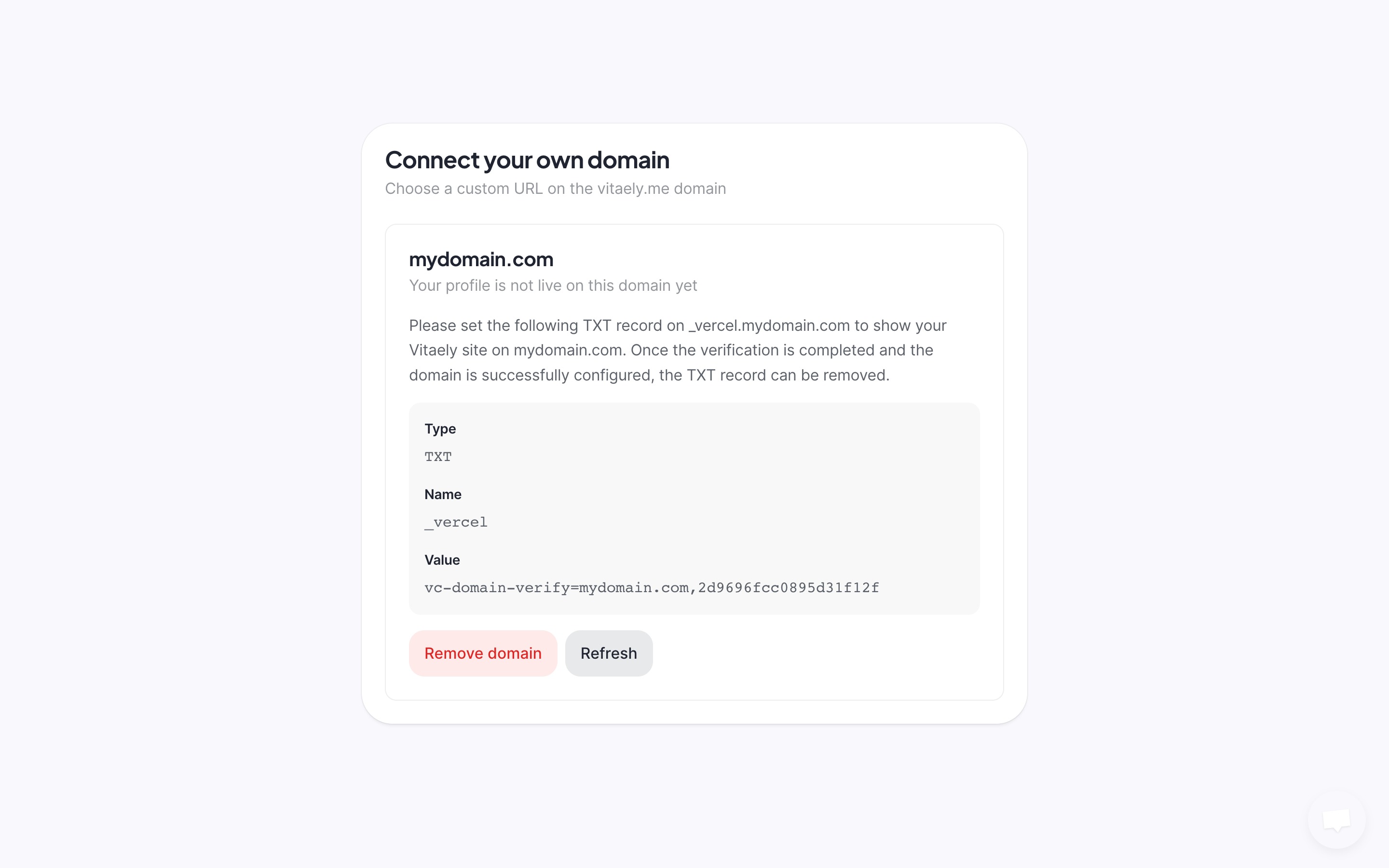This screenshot has height=868, width=1389.
Task: Click the custom URL subtitle text
Action: tap(555, 188)
